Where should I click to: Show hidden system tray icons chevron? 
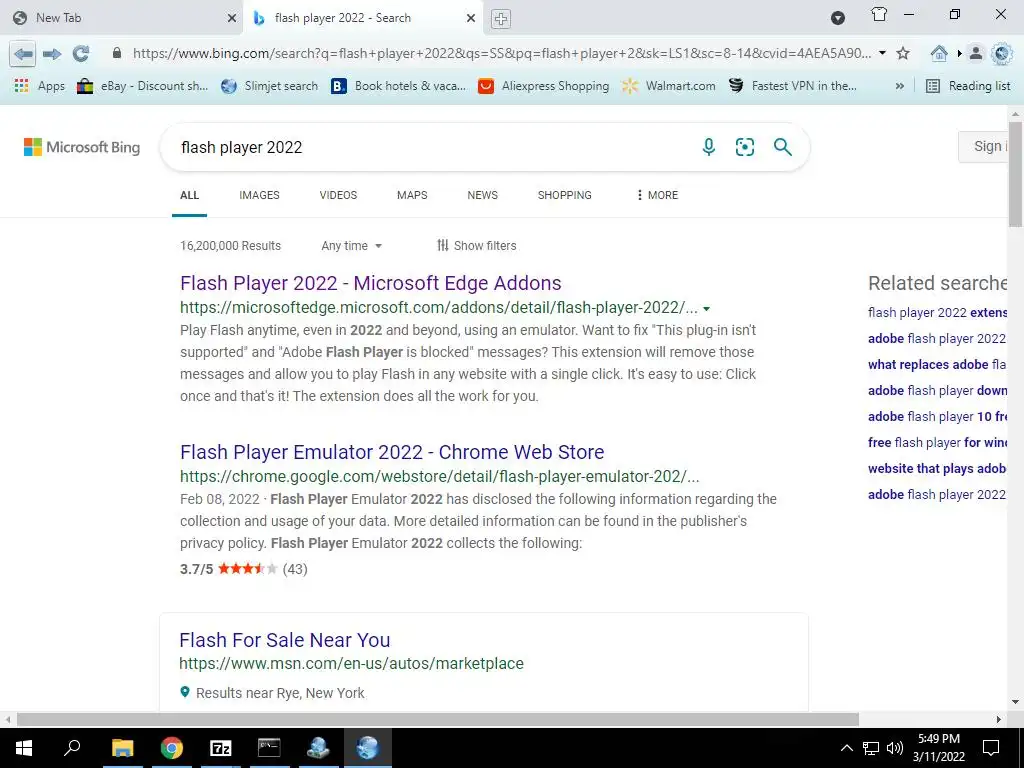846,748
